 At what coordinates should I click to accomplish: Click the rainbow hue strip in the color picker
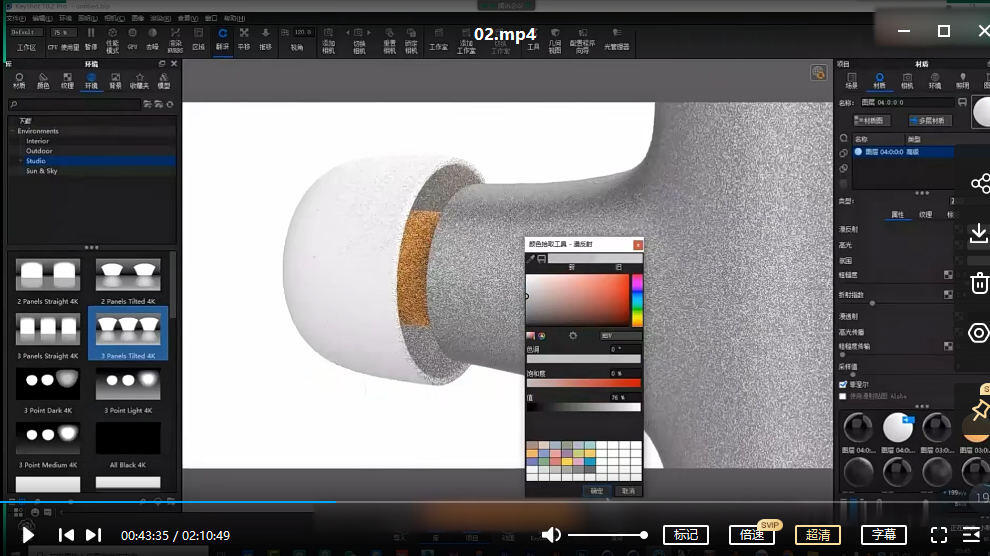(637, 300)
